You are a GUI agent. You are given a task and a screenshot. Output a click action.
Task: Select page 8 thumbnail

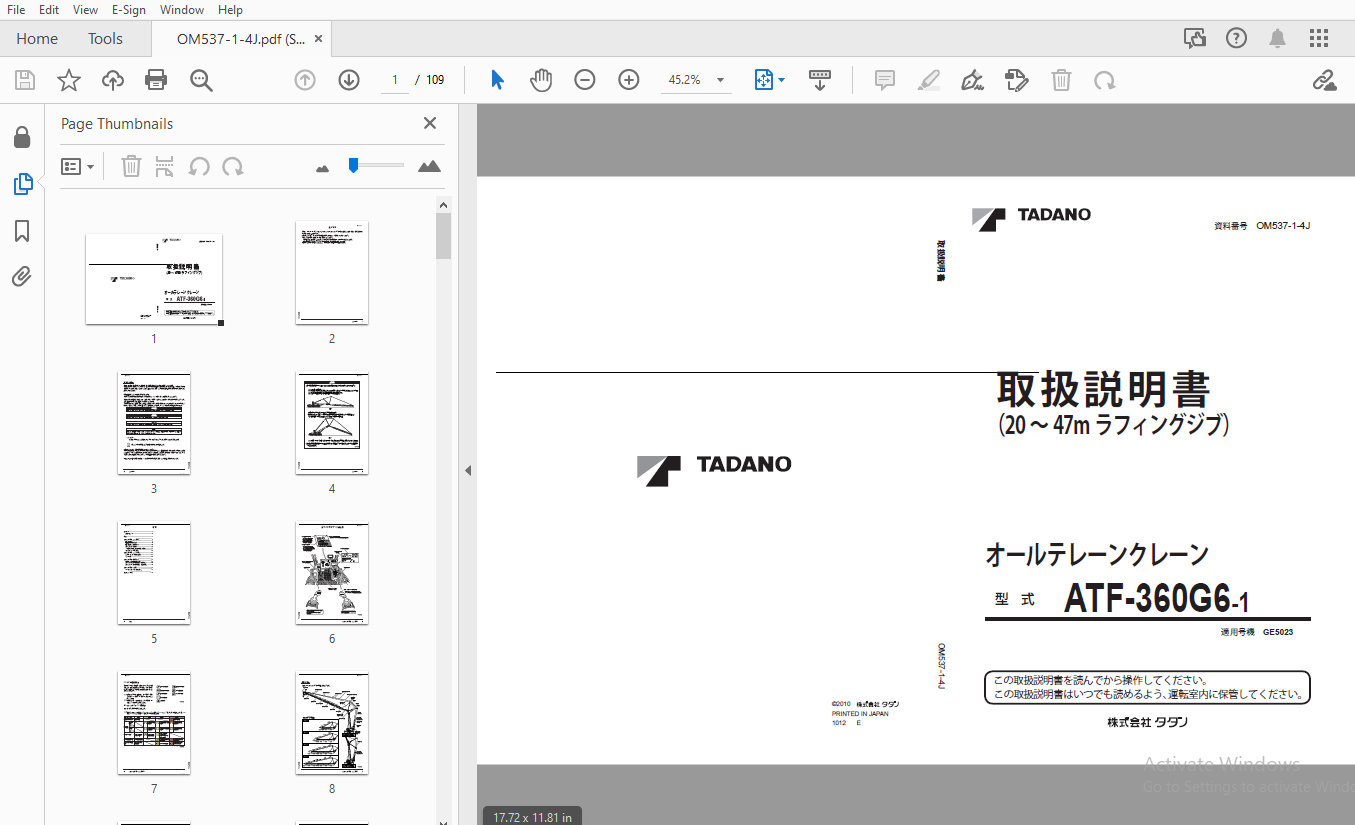(x=332, y=723)
